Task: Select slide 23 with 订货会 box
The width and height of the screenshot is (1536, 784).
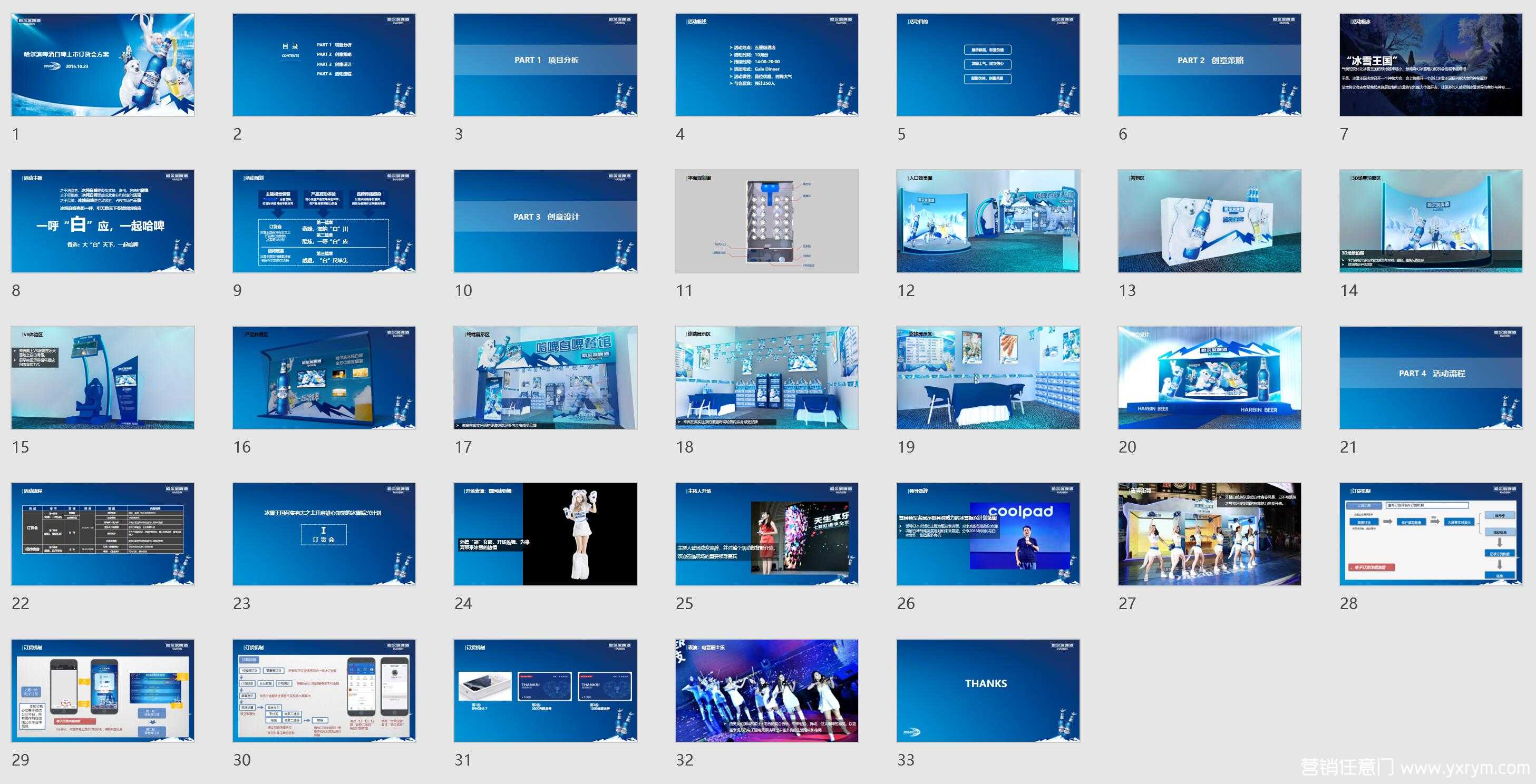Action: click(324, 534)
